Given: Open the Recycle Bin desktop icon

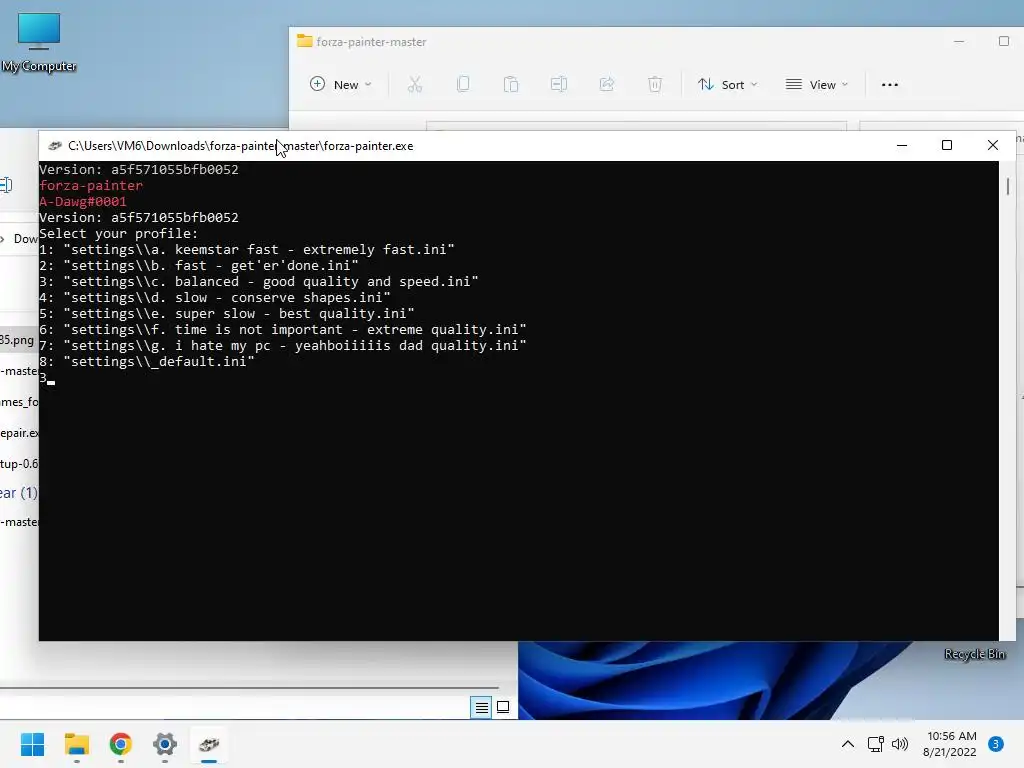Looking at the screenshot, I should pyautogui.click(x=974, y=654).
